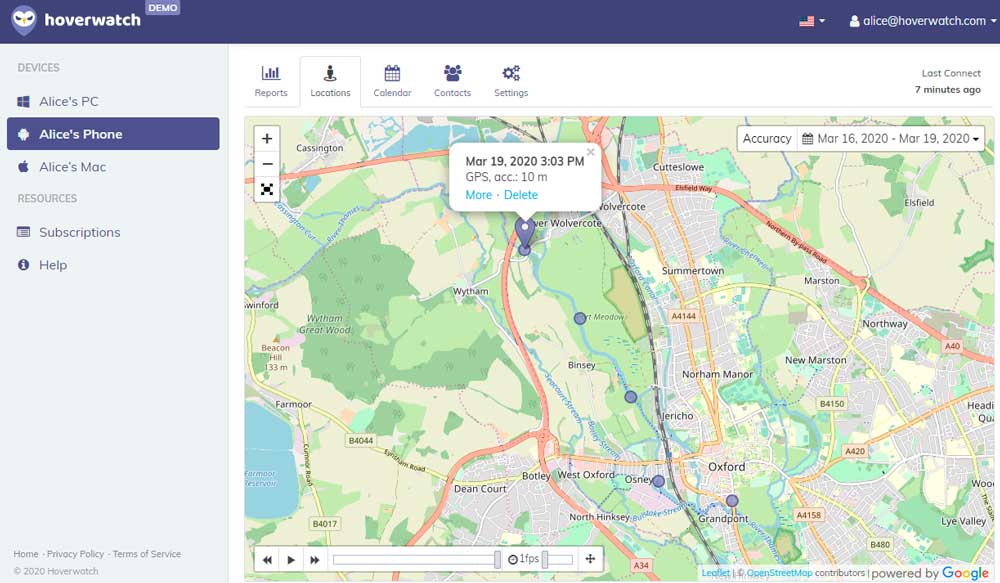Click Delete in location popup

click(x=521, y=195)
